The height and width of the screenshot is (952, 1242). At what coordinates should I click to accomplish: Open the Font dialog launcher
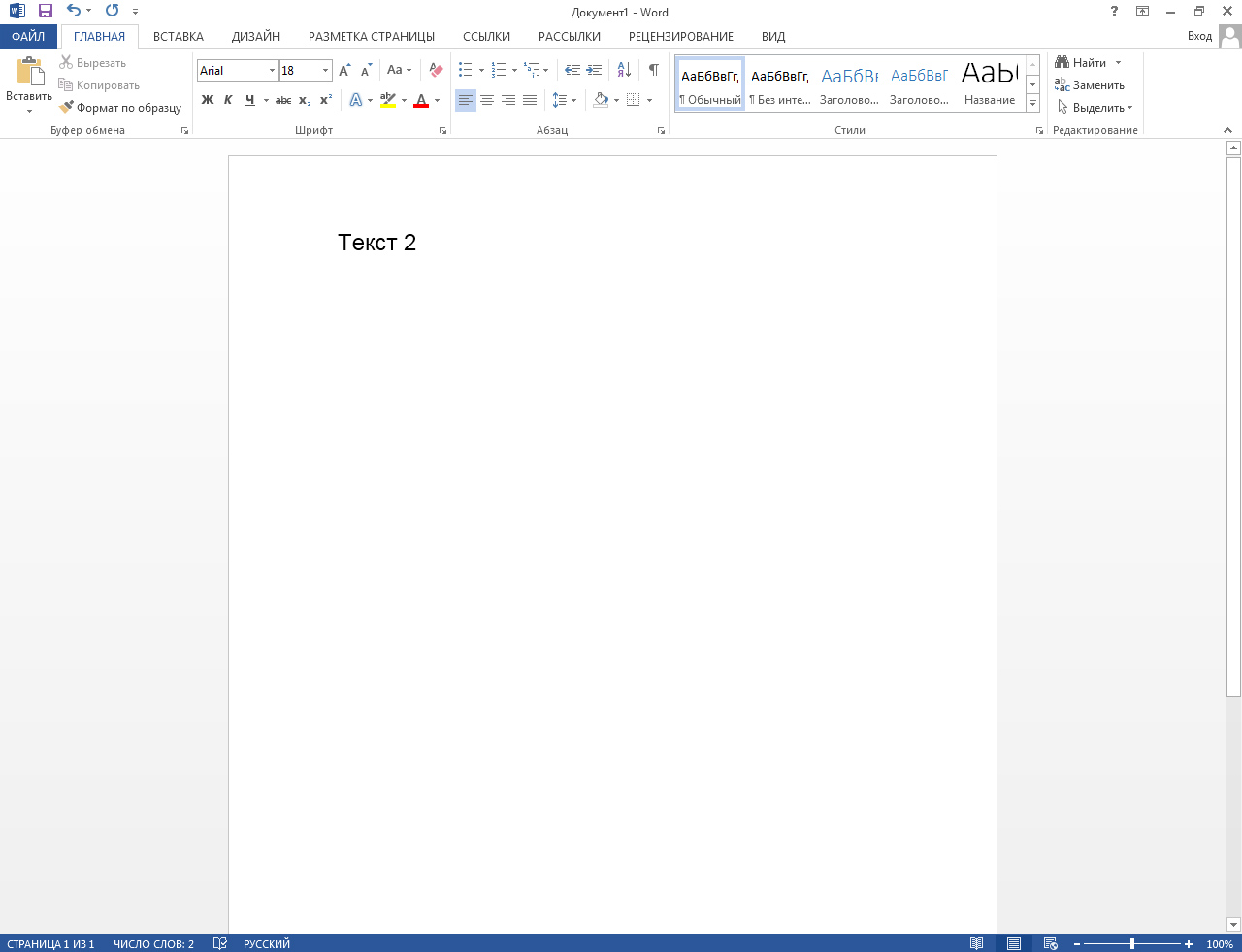pos(443,130)
